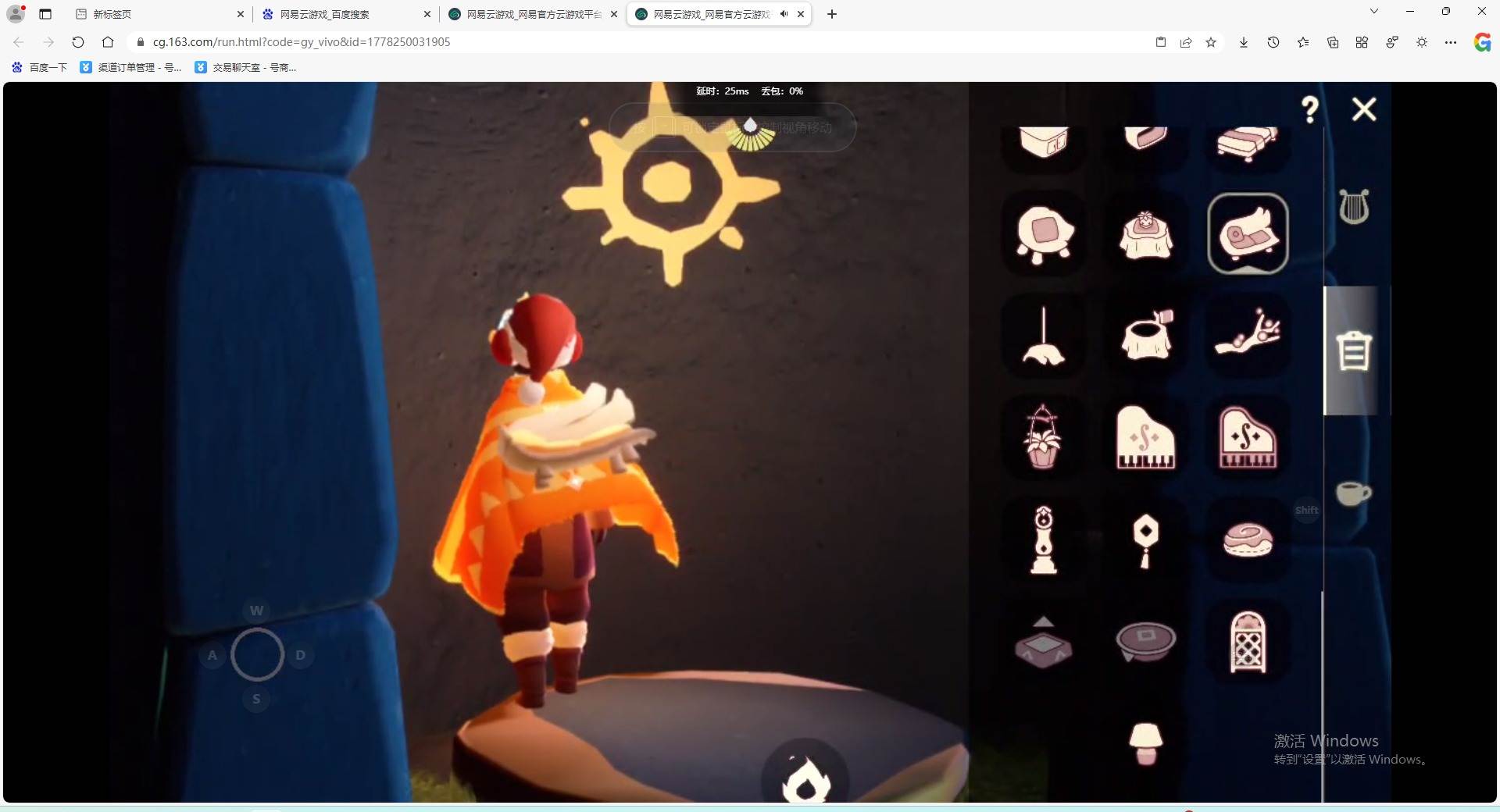
Task: Open the teacup category tab
Action: coord(1353,493)
